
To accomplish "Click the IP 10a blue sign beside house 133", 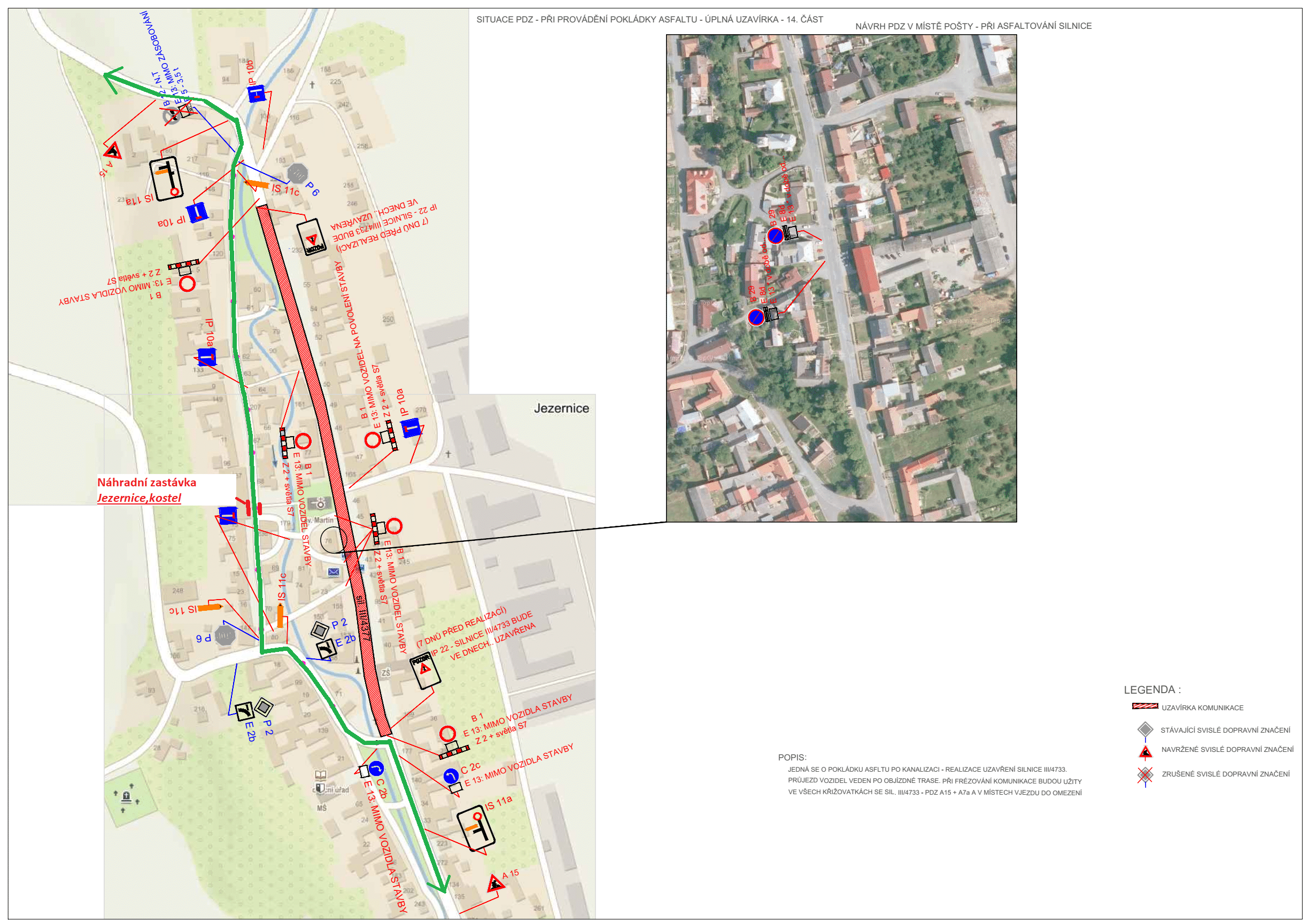I will (x=206, y=357).
